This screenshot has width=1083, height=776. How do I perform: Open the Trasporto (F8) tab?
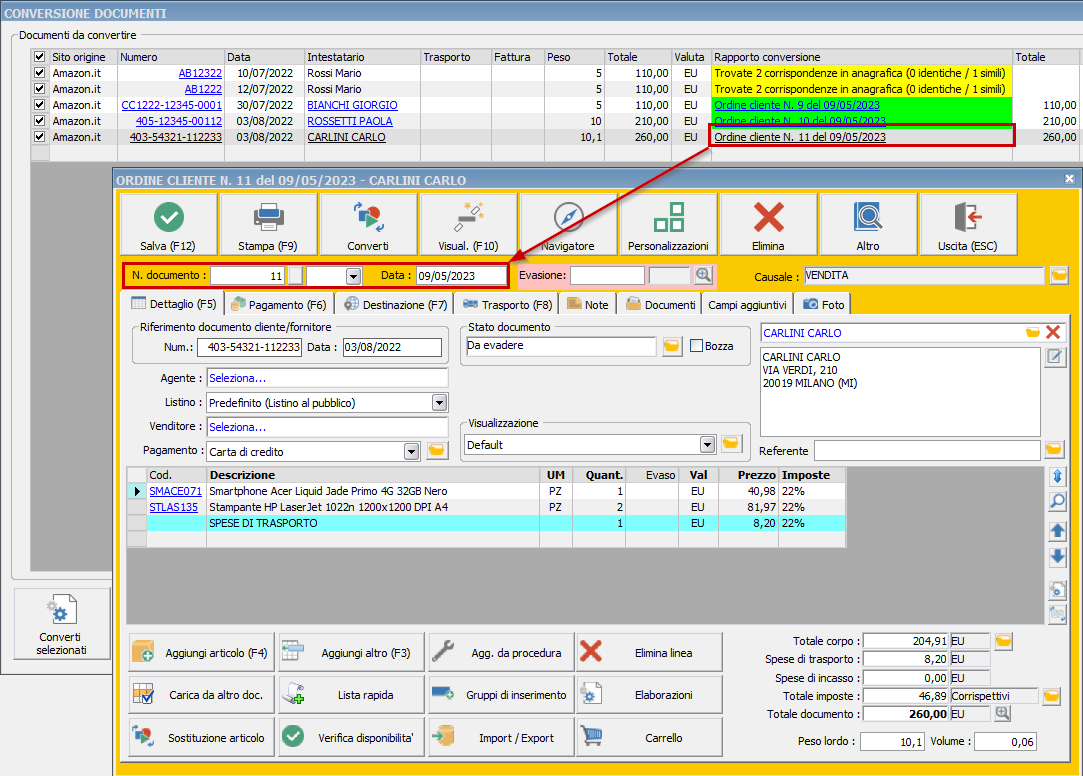point(507,304)
